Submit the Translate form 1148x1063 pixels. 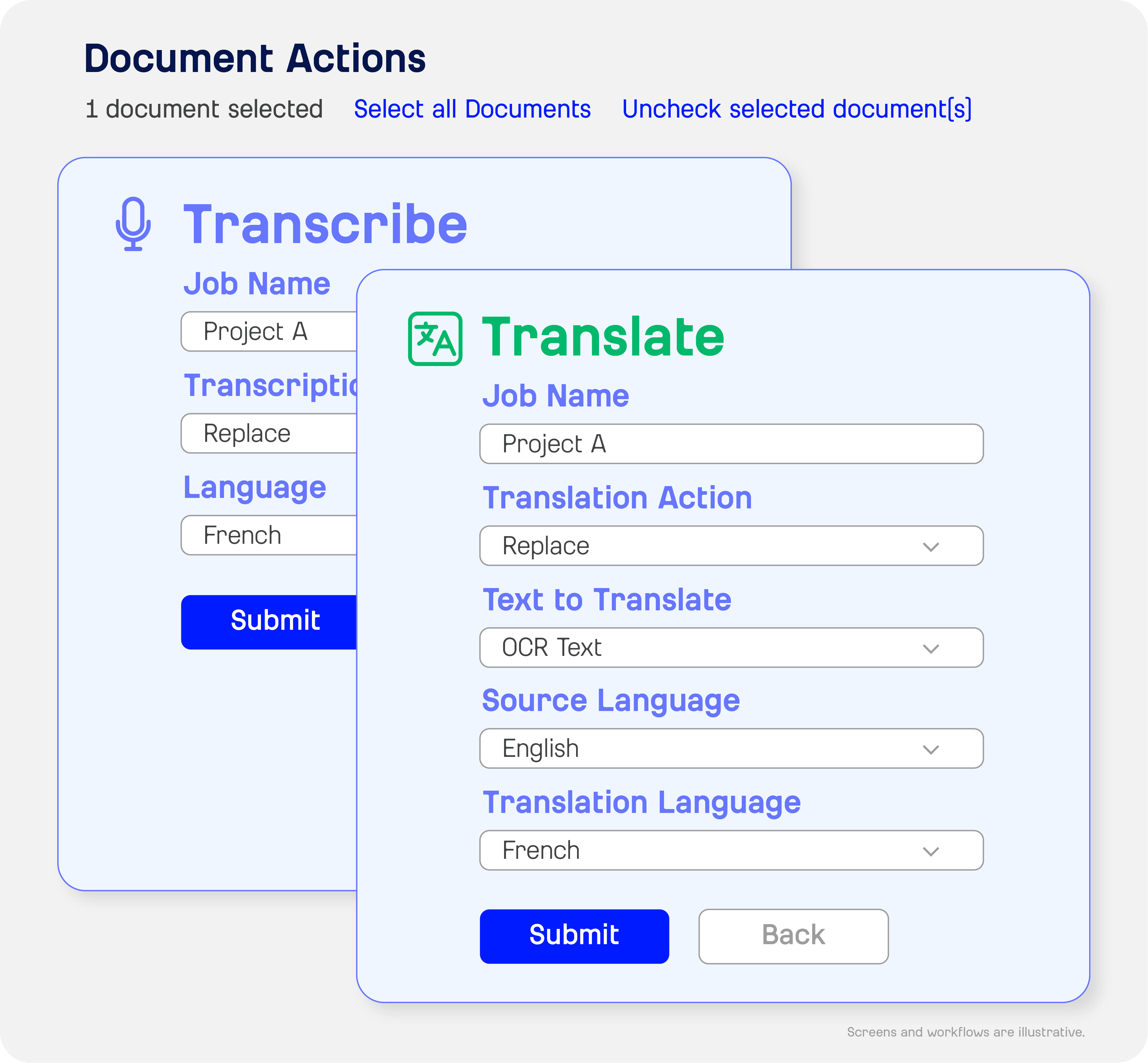coord(574,936)
